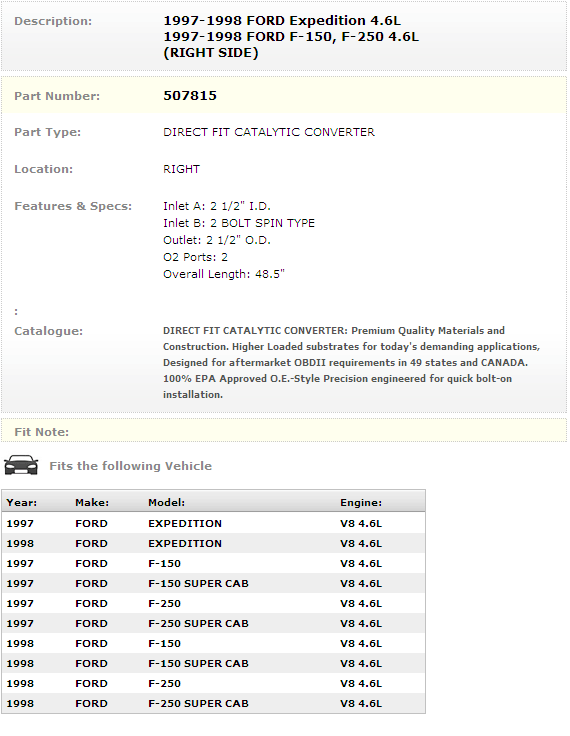This screenshot has width=570, height=736.
Task: Click the DIRECT FIT CATALYTIC CONVERTER part type text
Action: [269, 132]
